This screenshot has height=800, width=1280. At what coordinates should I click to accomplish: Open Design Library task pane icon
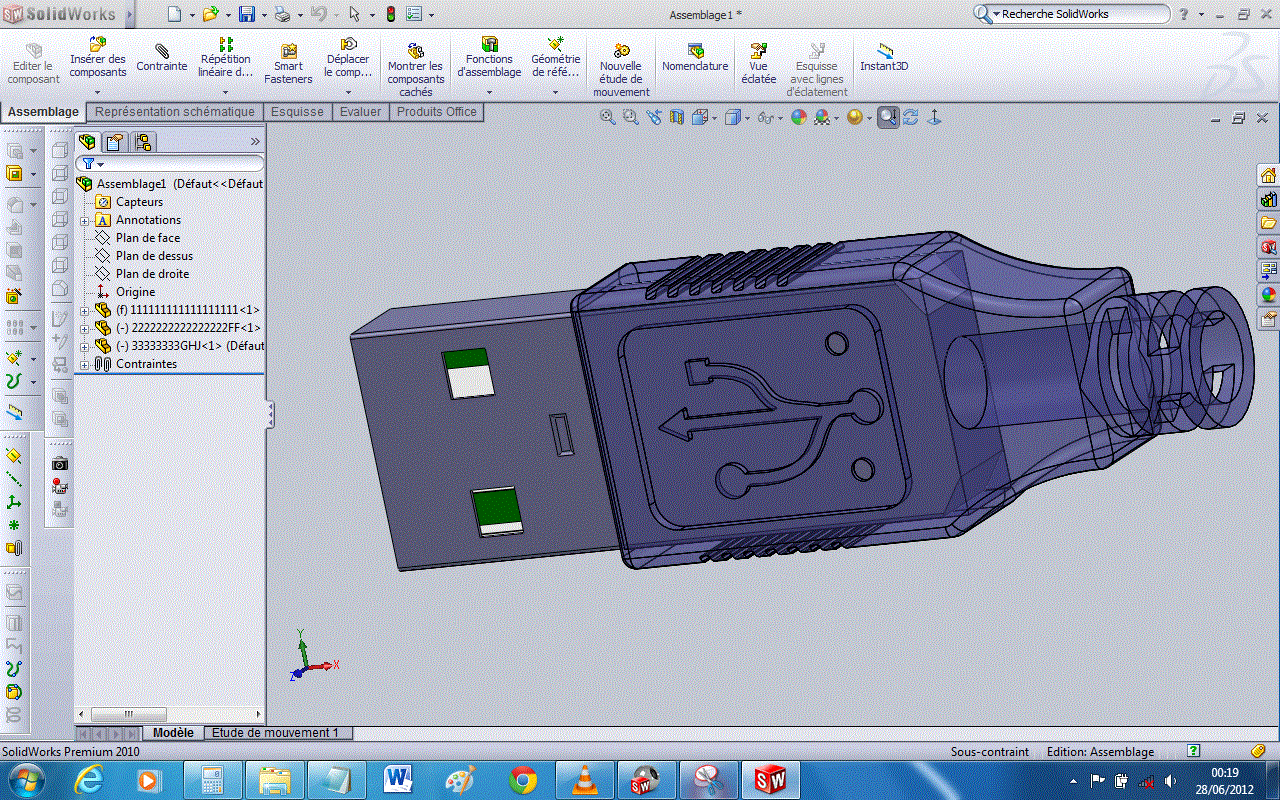click(1268, 199)
